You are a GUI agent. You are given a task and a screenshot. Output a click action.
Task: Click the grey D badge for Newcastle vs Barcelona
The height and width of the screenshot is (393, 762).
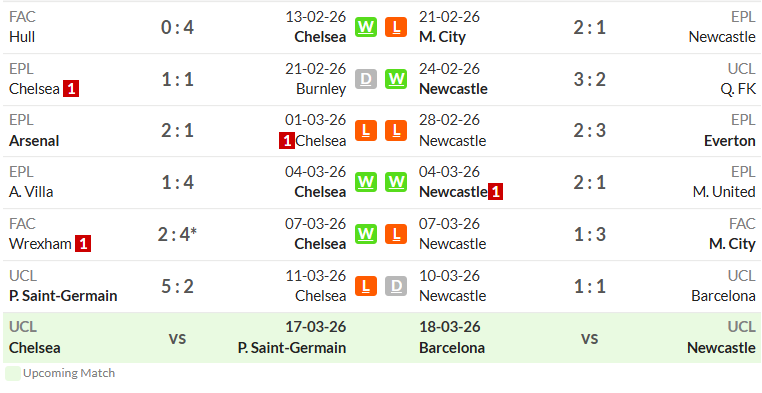tap(396, 286)
